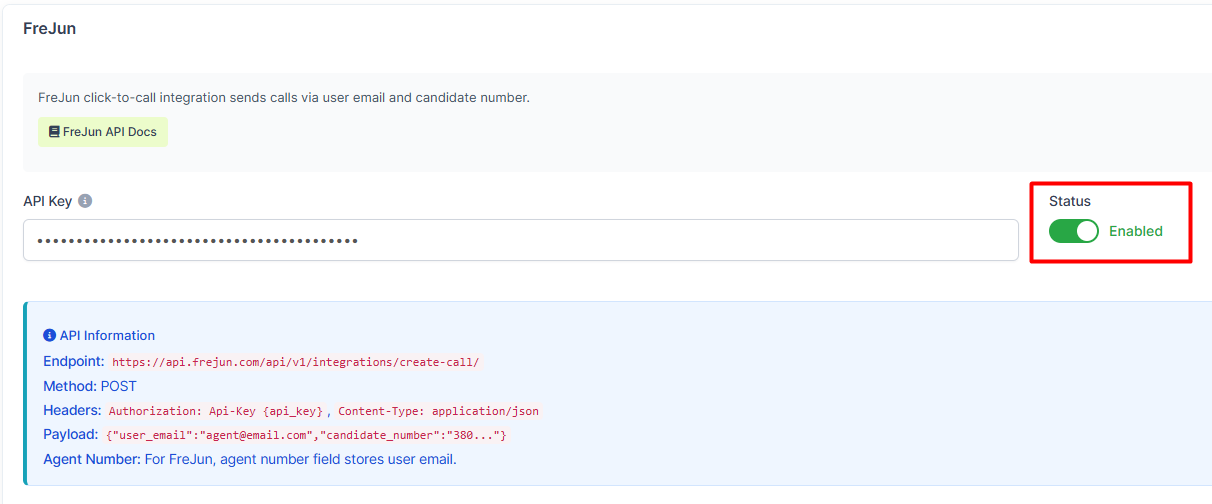Click the 'Method: POST' line
The height and width of the screenshot is (504, 1212).
click(90, 386)
